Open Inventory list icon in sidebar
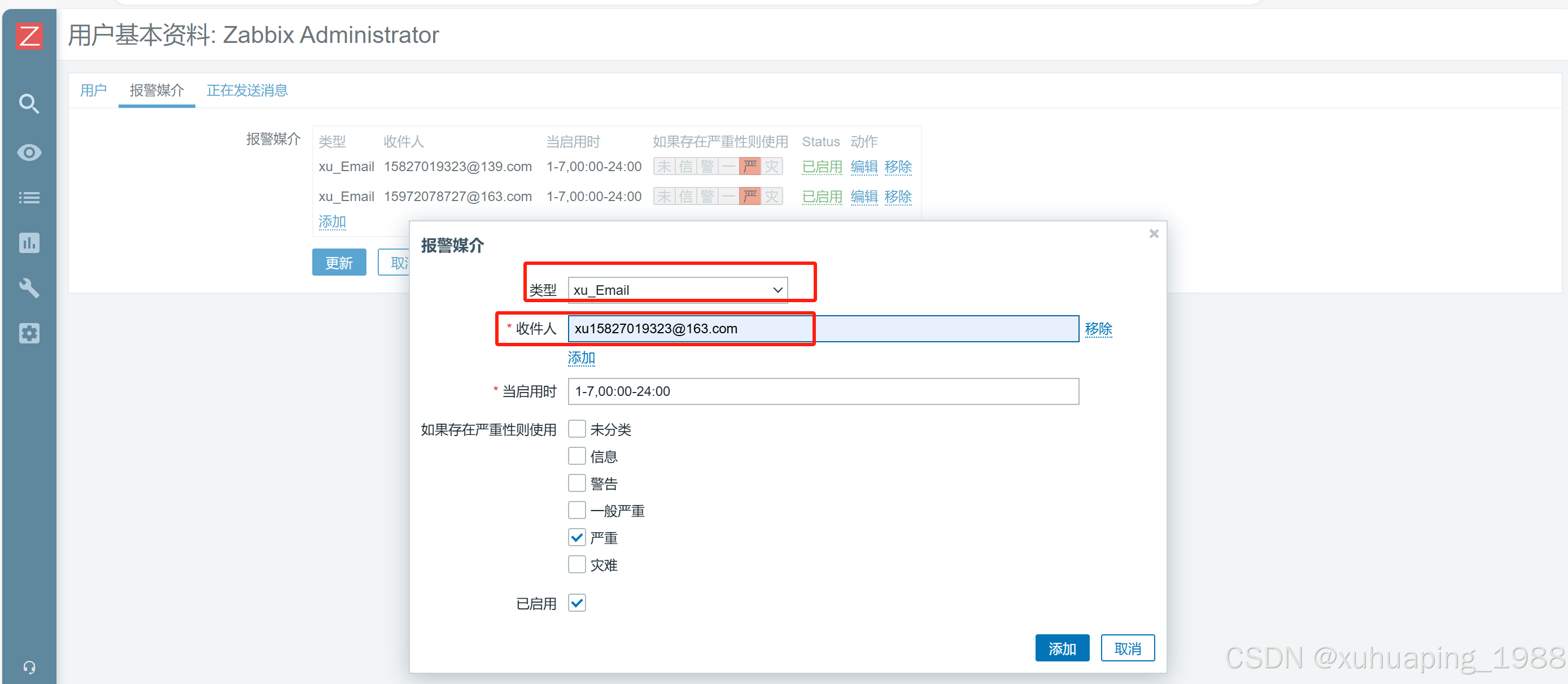 point(29,197)
